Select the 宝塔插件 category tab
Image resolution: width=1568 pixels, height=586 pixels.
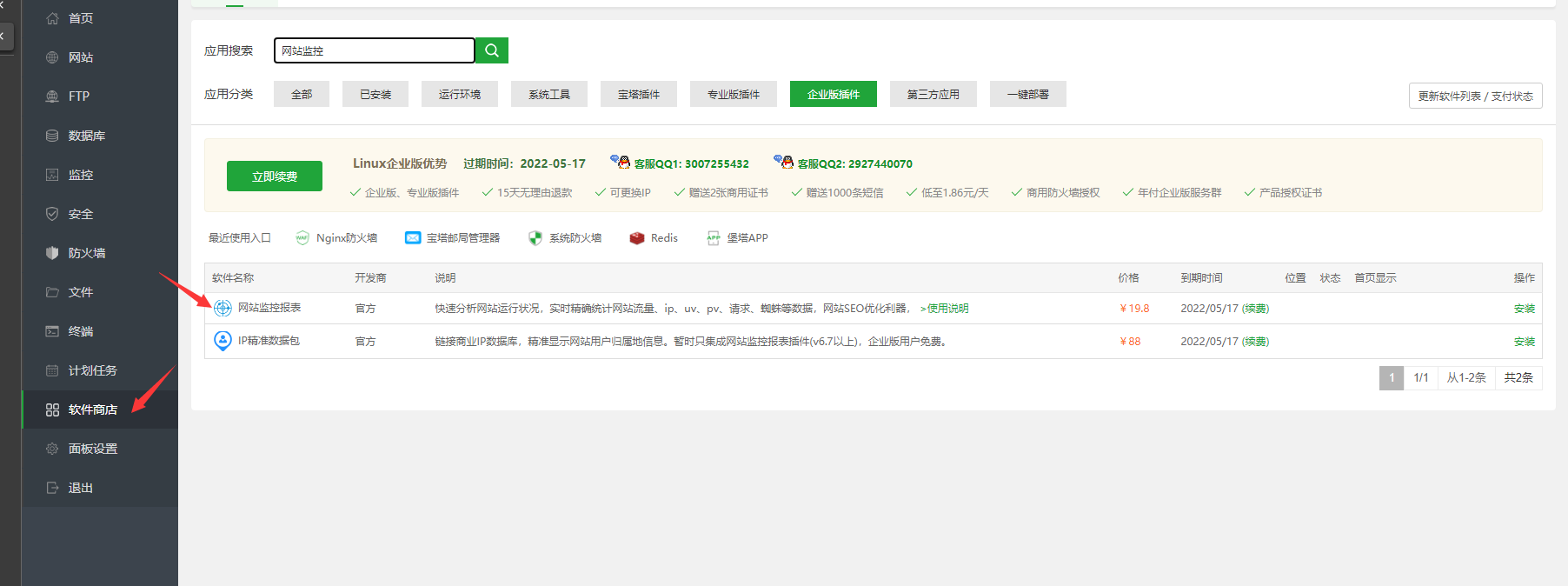tap(639, 94)
